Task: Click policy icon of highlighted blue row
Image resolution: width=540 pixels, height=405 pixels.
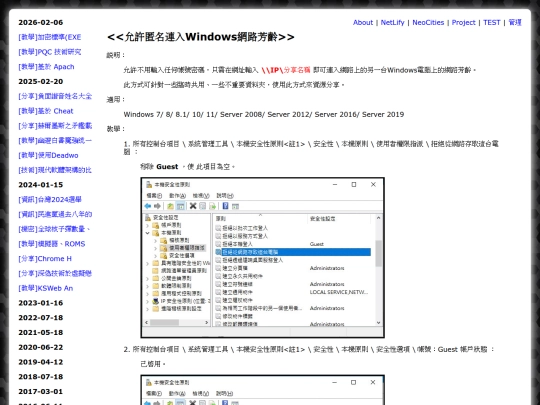Action: click(218, 252)
